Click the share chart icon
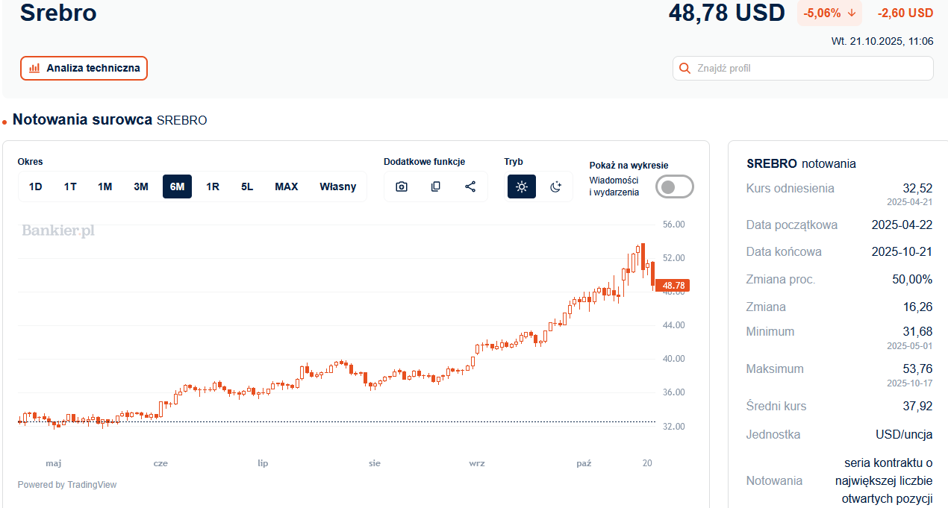This screenshot has width=948, height=508. (470, 187)
